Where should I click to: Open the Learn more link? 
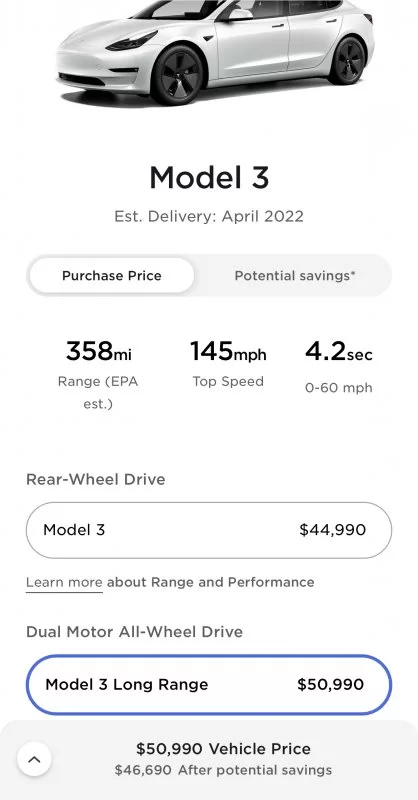[64, 583]
